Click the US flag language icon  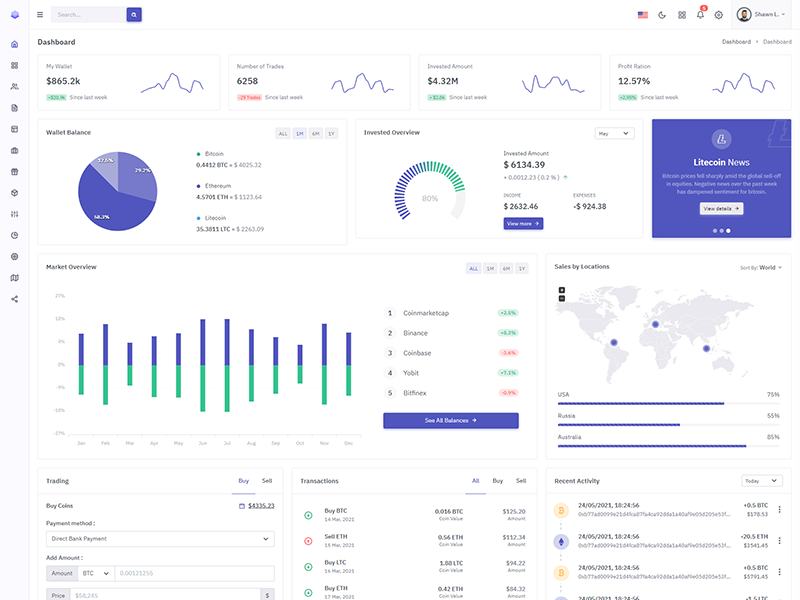(642, 15)
